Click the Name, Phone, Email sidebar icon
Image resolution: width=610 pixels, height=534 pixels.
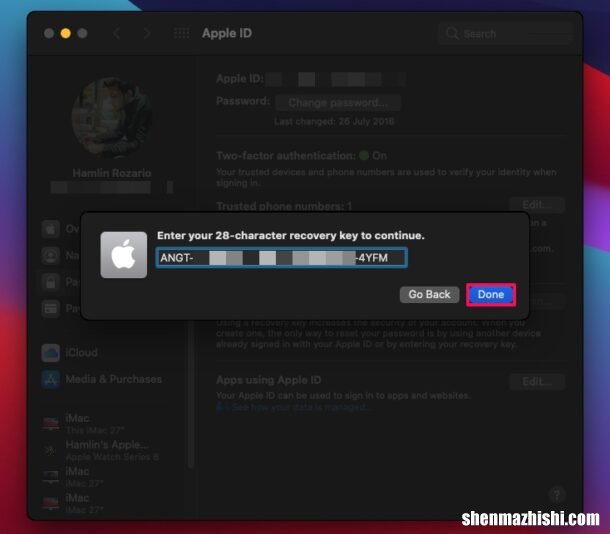(x=51, y=256)
